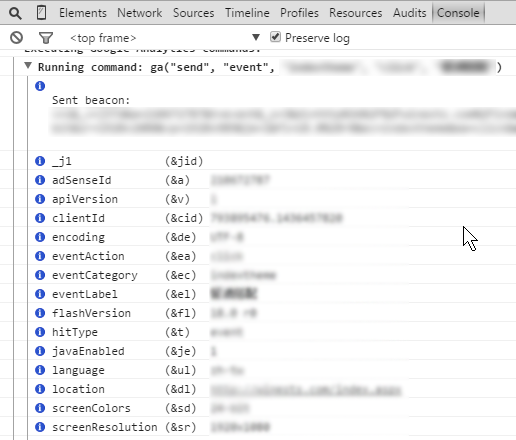Image resolution: width=516 pixels, height=440 pixels.
Task: Open the Elements tab
Action: [x=83, y=13]
